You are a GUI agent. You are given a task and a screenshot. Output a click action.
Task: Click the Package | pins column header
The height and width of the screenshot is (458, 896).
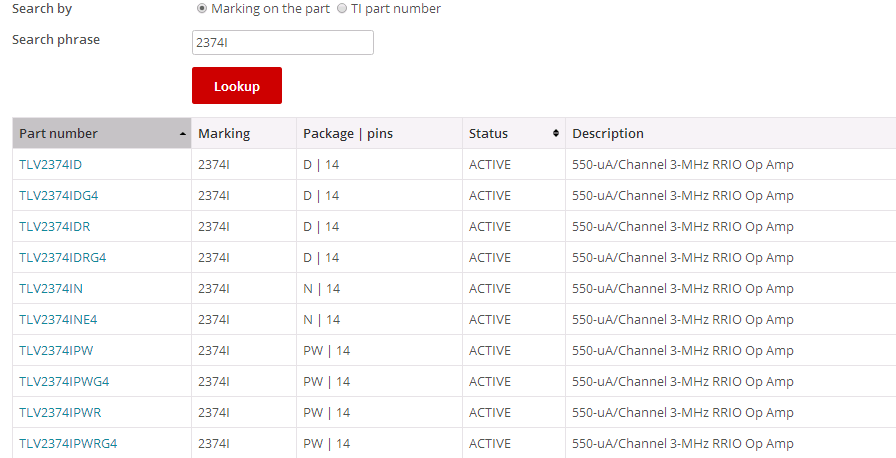click(347, 134)
